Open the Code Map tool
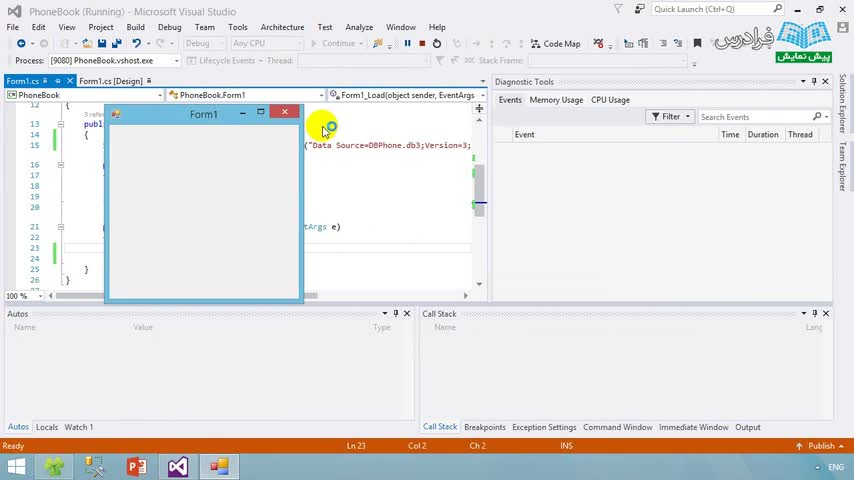Screen dimensions: 854x480 pyautogui.click(x=556, y=44)
